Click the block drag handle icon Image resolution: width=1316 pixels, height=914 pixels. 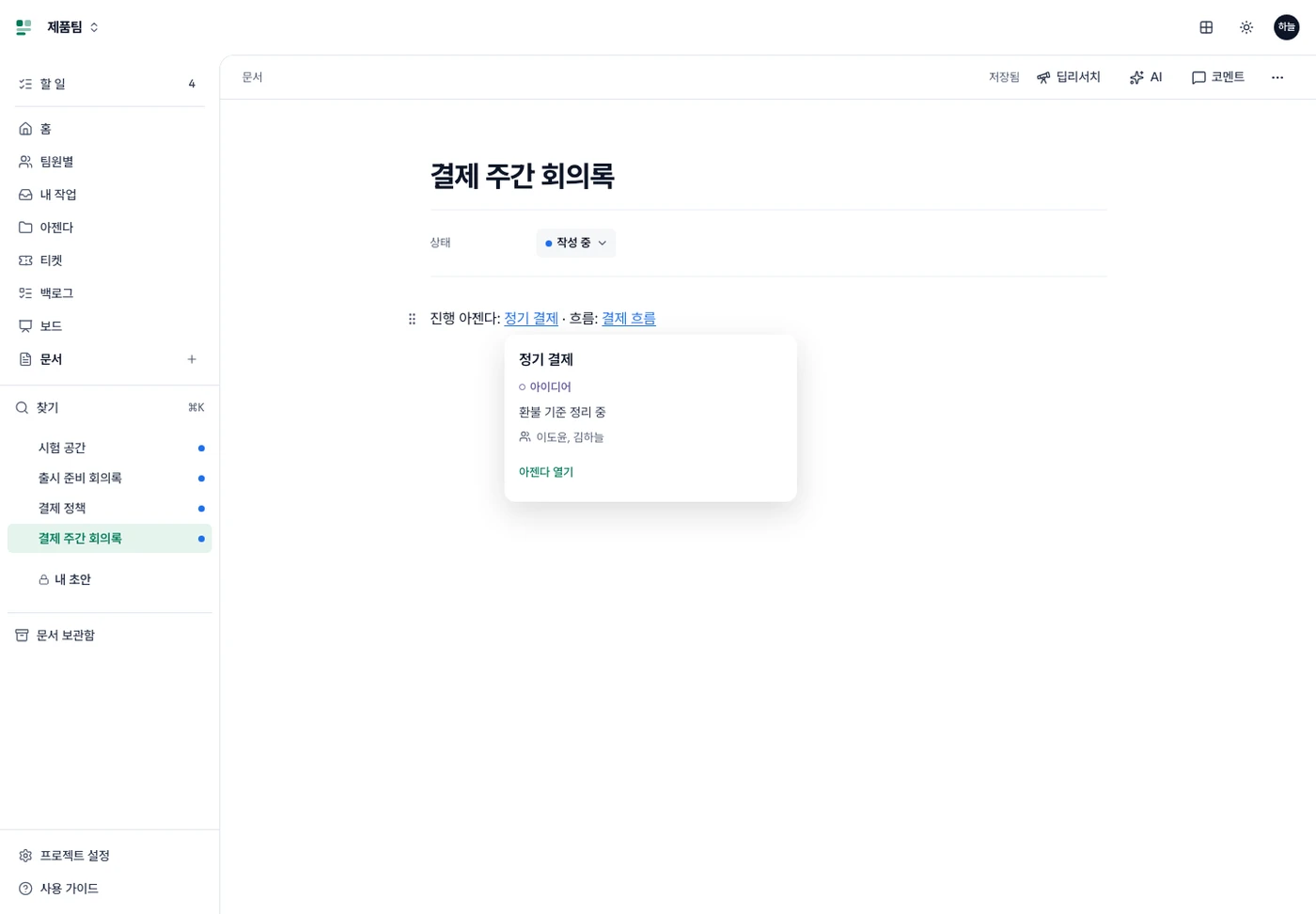[412, 319]
